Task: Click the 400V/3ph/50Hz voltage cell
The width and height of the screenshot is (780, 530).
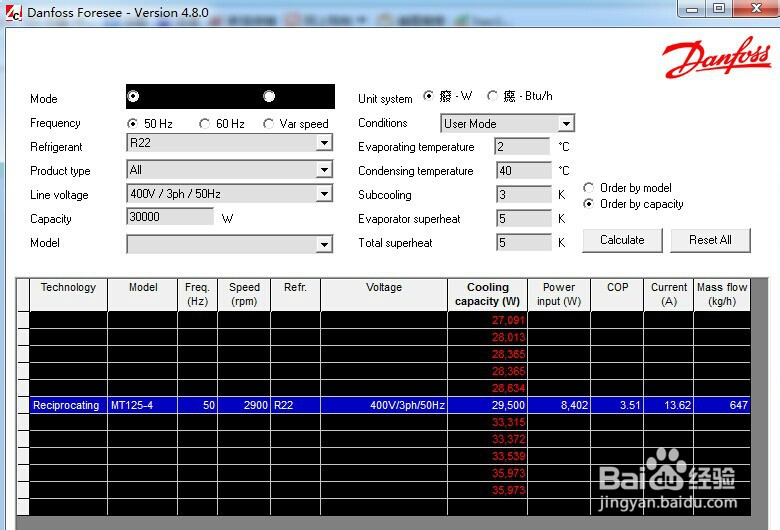Action: tap(384, 405)
